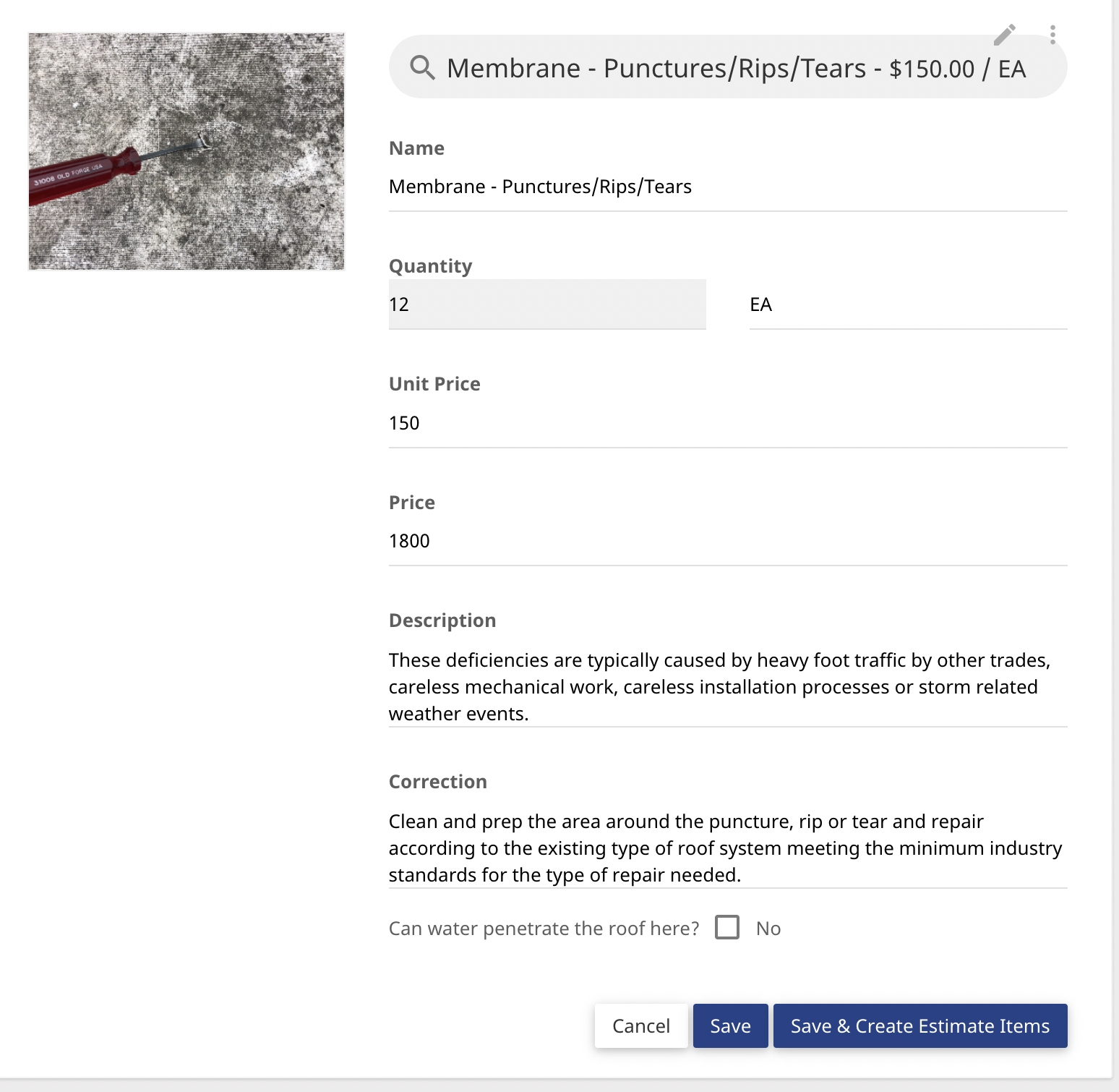Click the deficiency search box text
Screen dimensions: 1119x1092
pyautogui.click(x=736, y=68)
